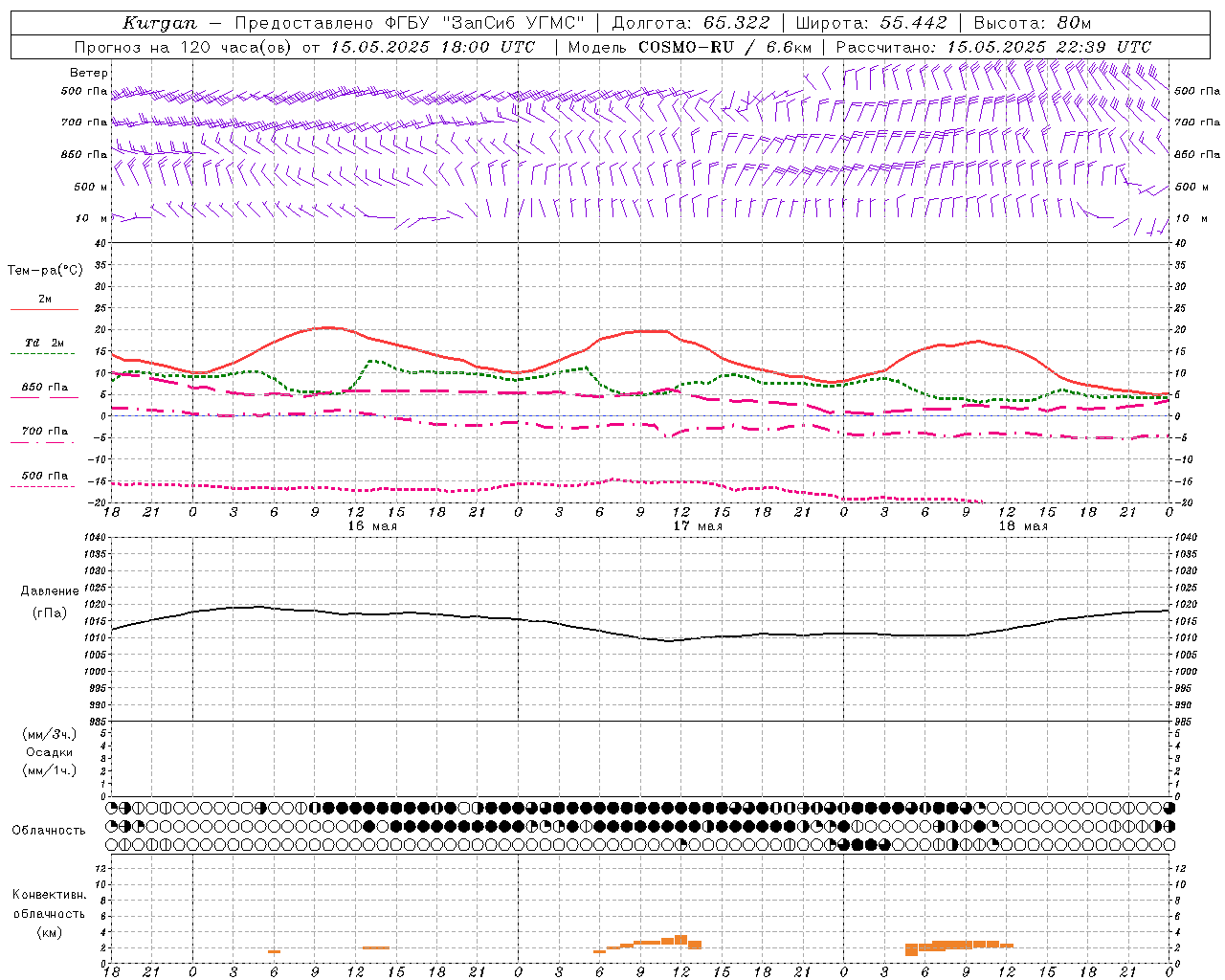This screenshot has width=1225, height=980.
Task: Select the Высота: 80м header field
Action: [1033, 23]
